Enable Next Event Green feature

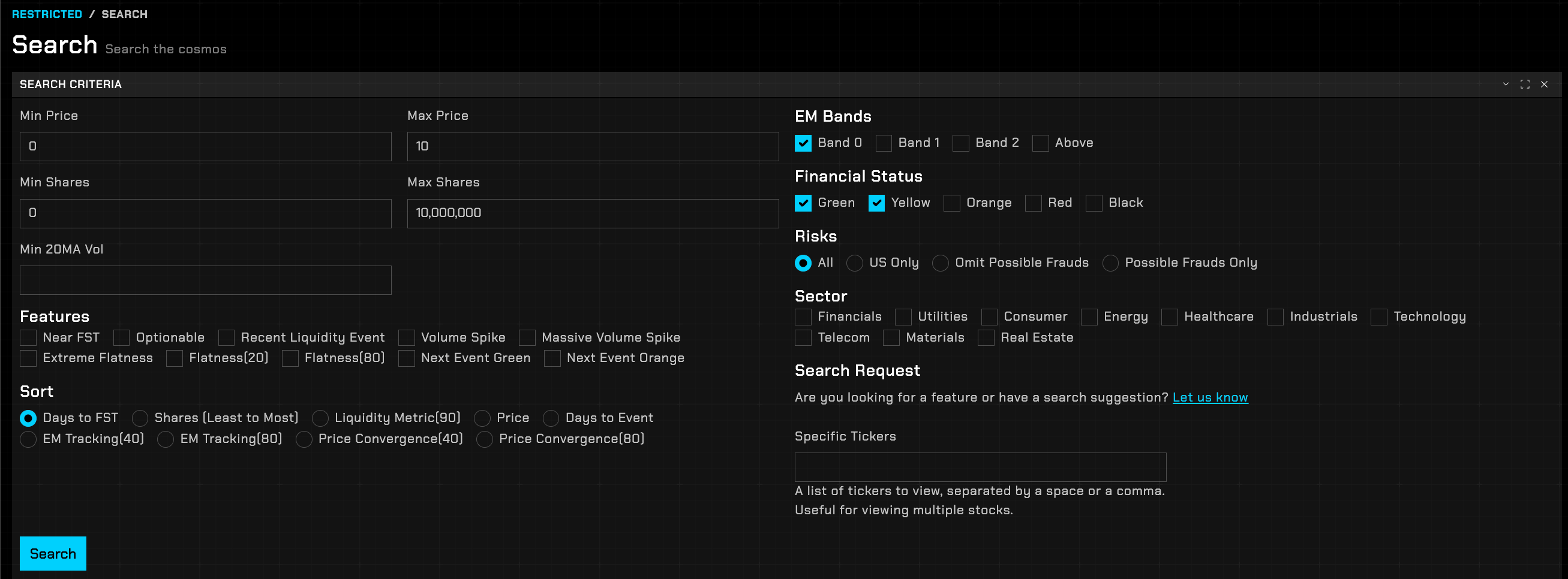tap(407, 358)
